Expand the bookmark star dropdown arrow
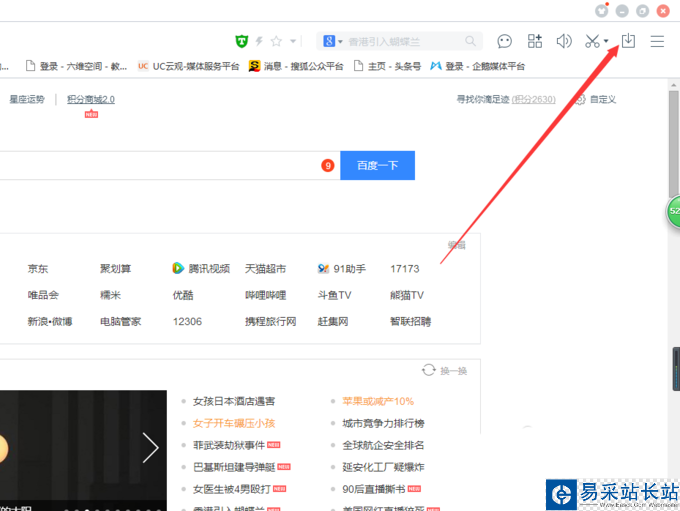Viewport: 680px width, 511px height. (x=293, y=42)
